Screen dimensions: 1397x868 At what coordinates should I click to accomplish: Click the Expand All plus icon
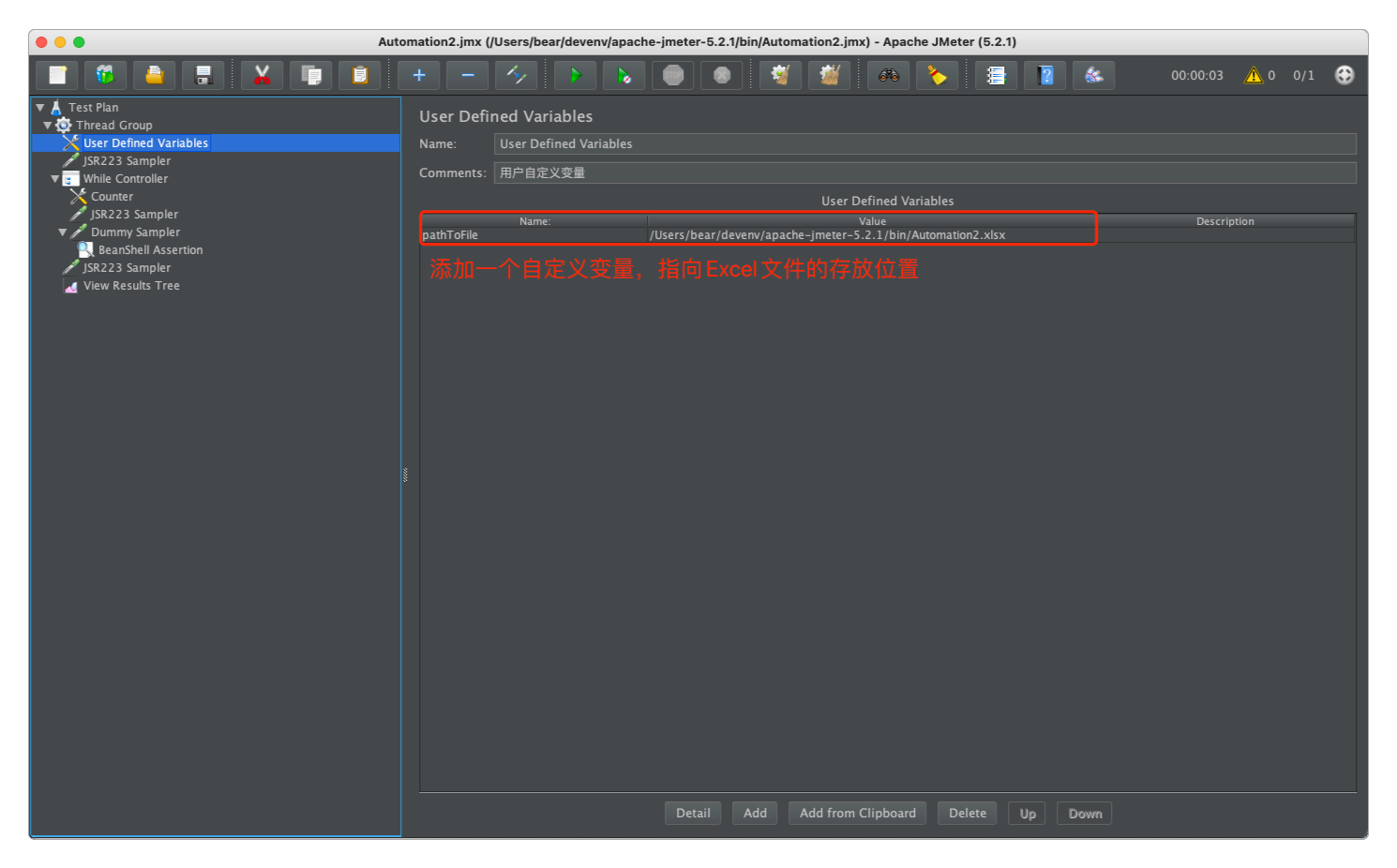pos(419,75)
